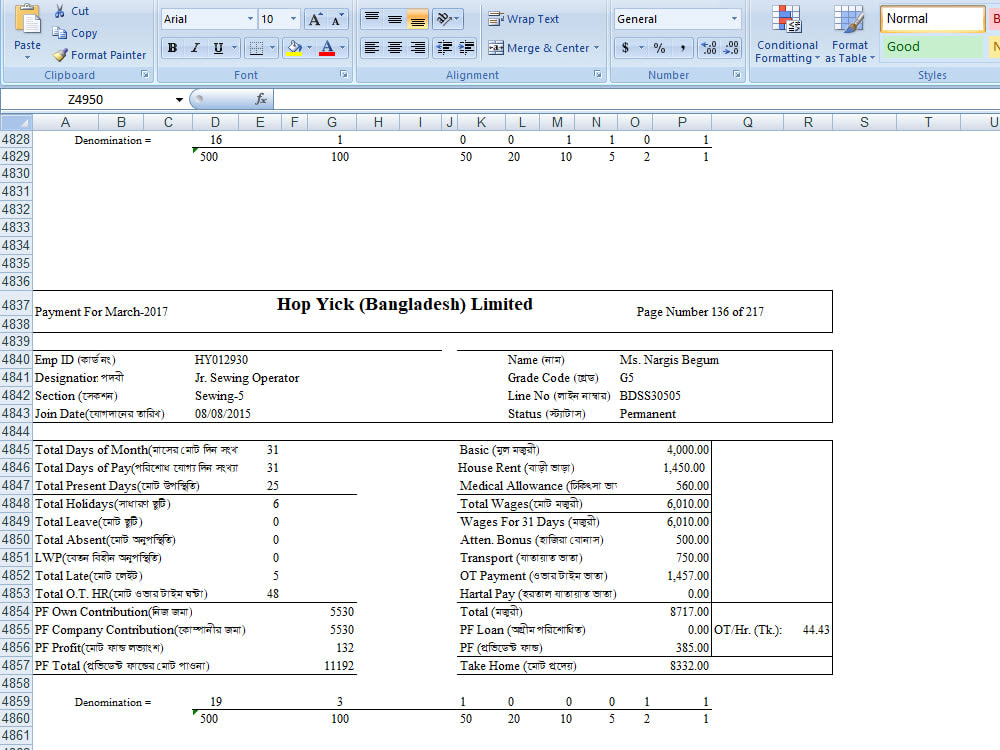Toggle Italic formatting

click(x=196, y=48)
